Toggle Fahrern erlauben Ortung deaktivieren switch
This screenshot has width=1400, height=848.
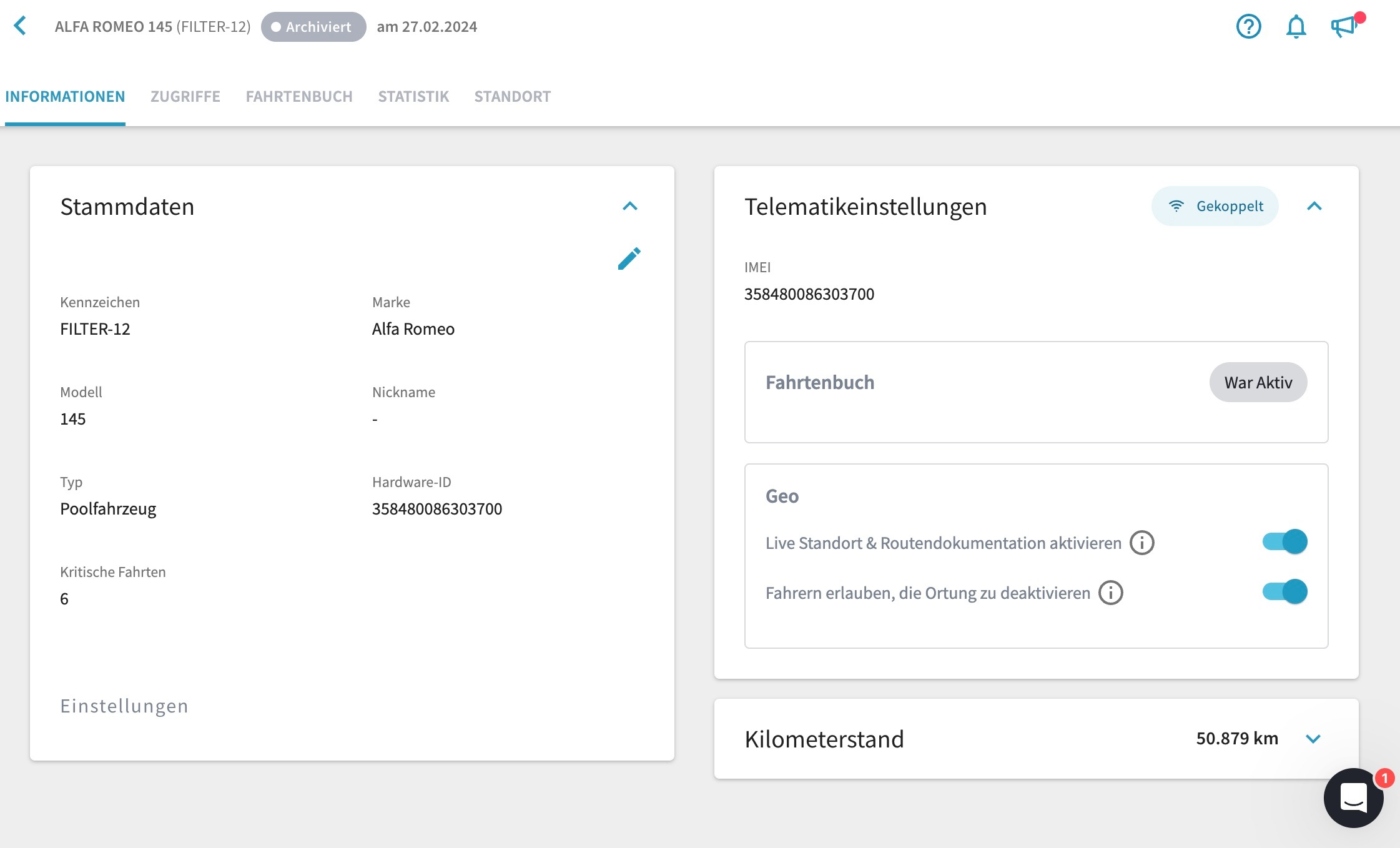pyautogui.click(x=1284, y=591)
